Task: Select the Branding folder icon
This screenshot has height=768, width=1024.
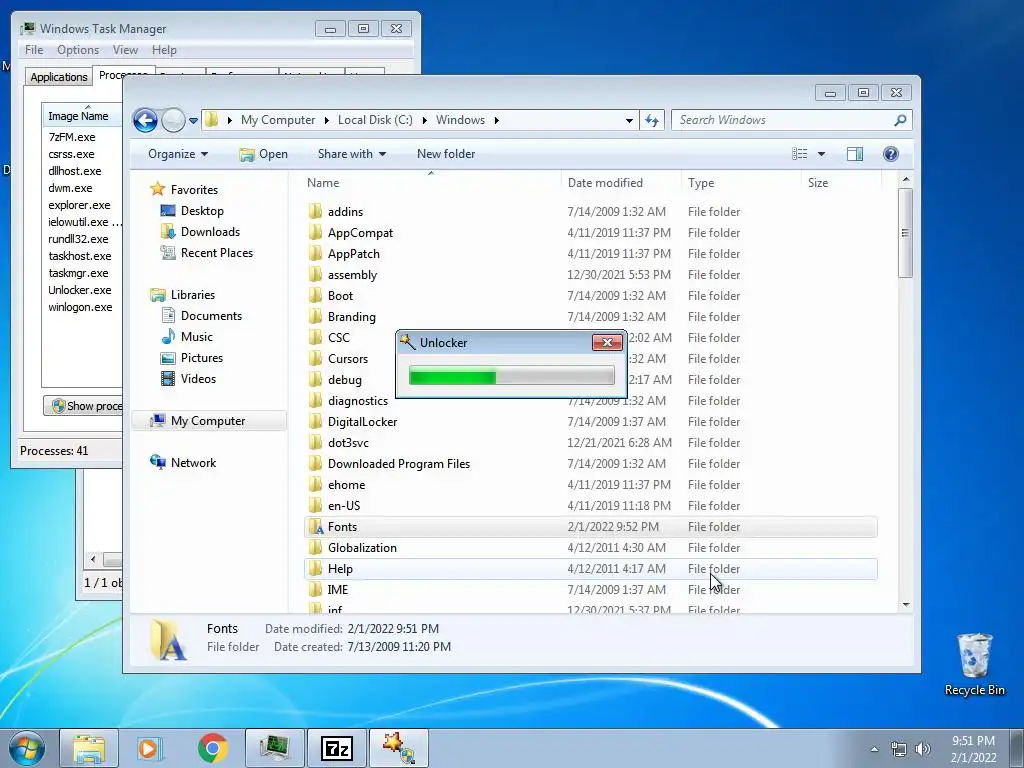Action: [315, 317]
